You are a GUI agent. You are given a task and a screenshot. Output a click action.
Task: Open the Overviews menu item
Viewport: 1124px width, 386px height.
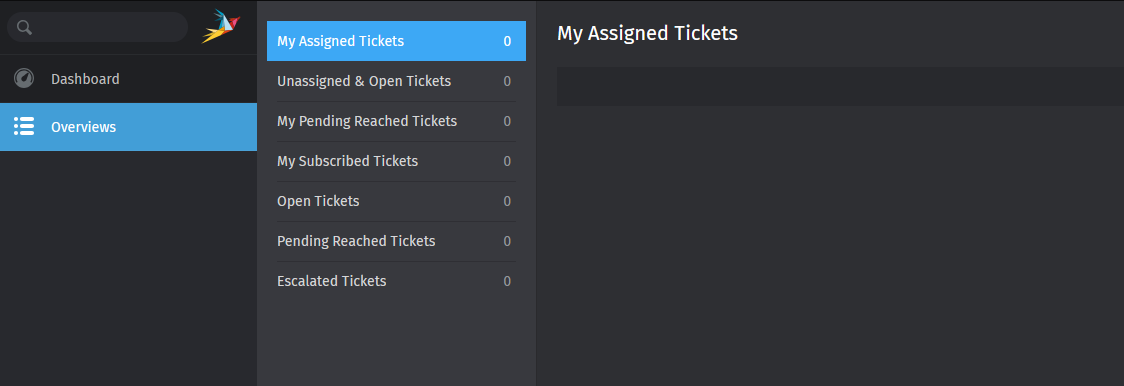pos(128,127)
